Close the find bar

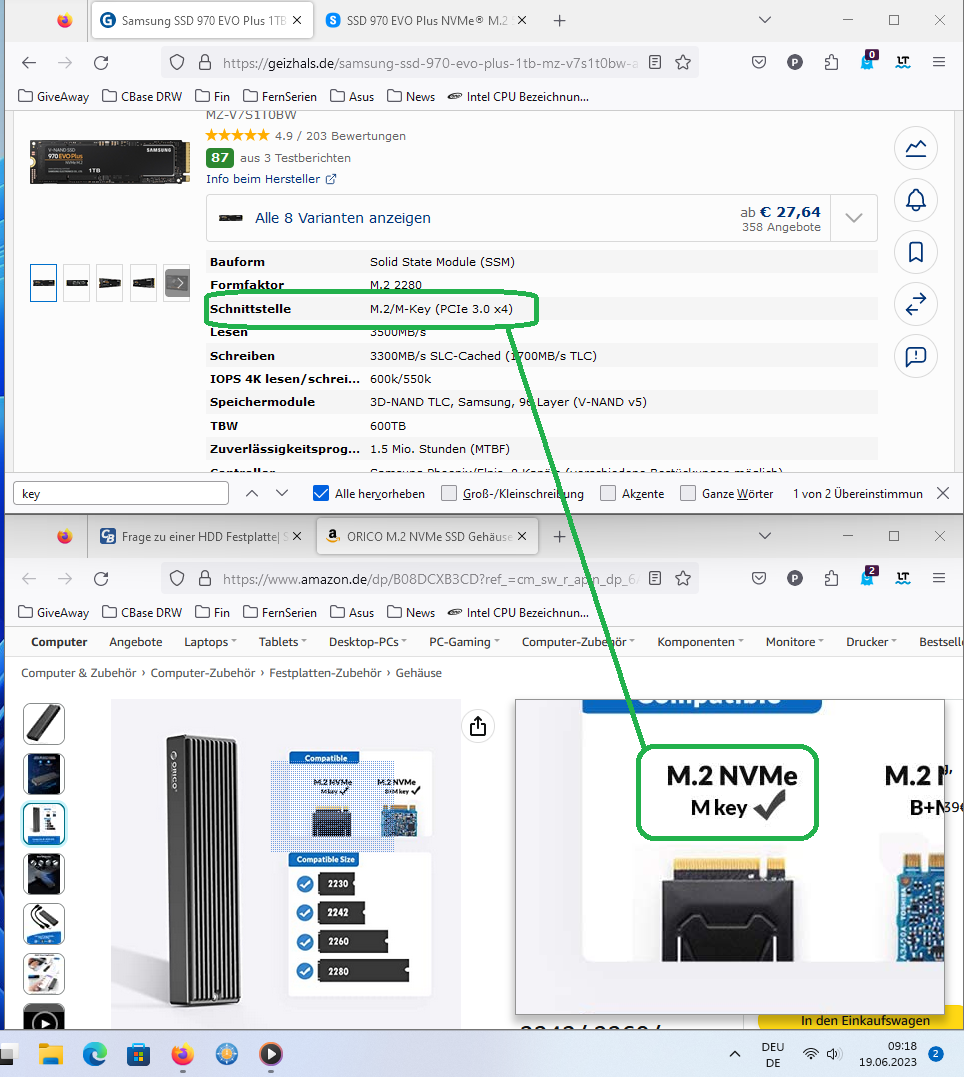click(943, 493)
